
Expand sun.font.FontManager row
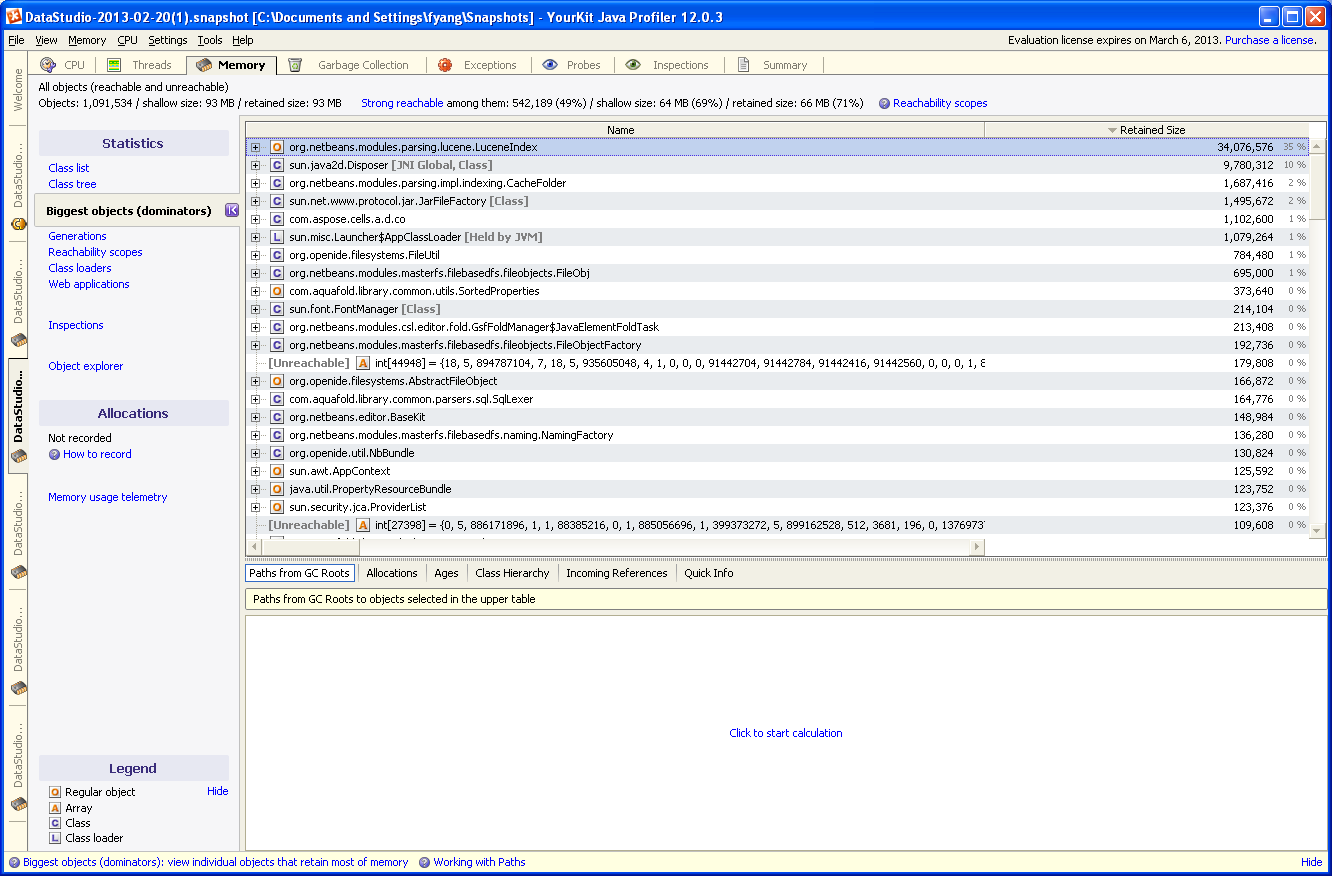(255, 309)
